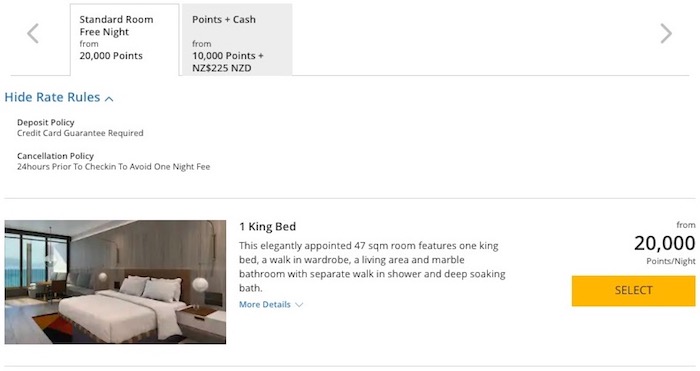Click the Deposit Policy heading
Viewport: 700px width, 371px height.
click(x=46, y=122)
